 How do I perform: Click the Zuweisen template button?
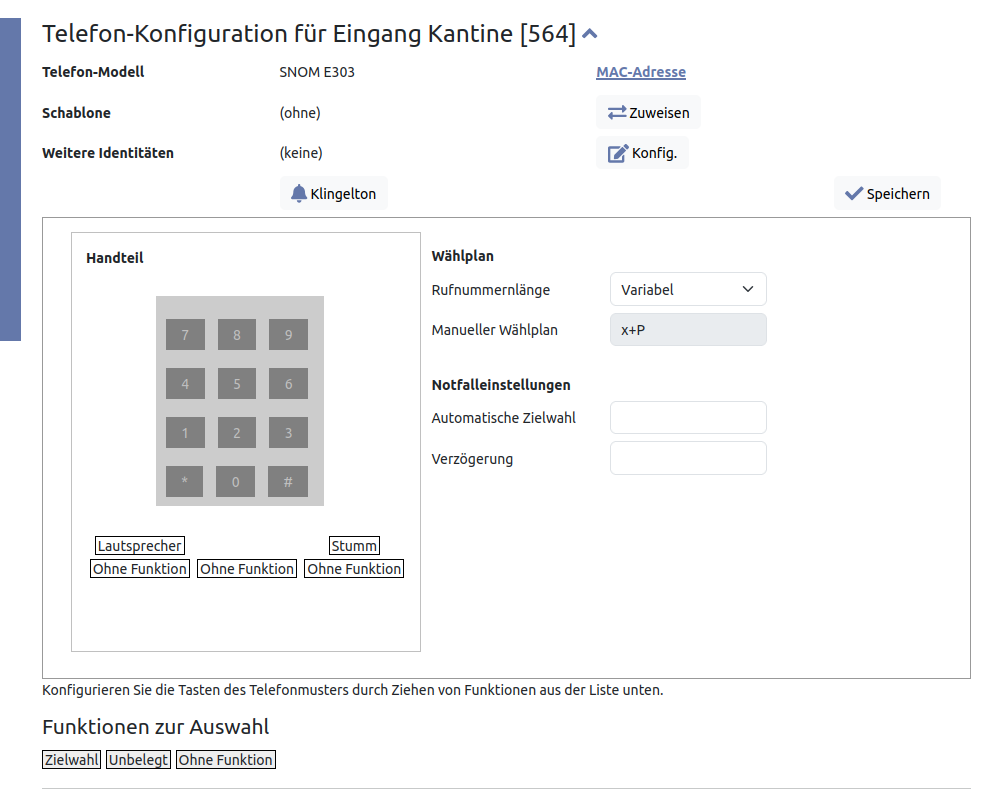[648, 113]
